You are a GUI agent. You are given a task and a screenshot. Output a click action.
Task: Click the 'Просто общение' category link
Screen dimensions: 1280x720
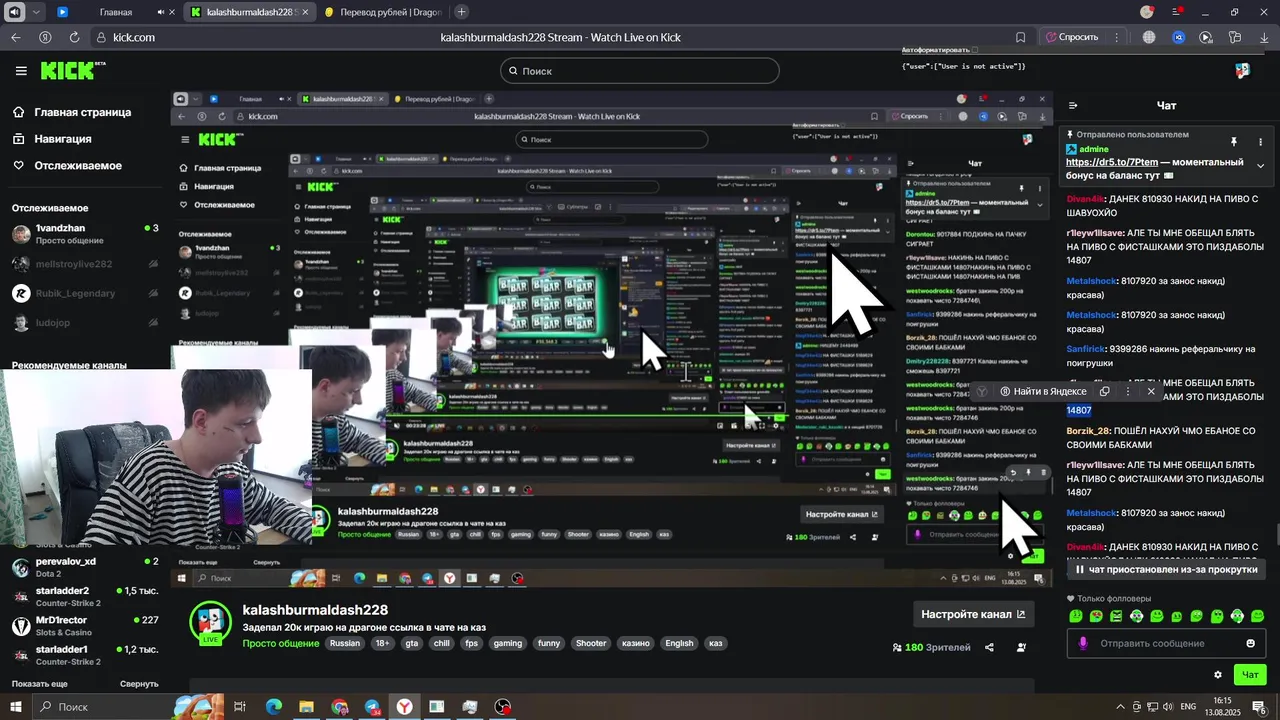point(280,643)
